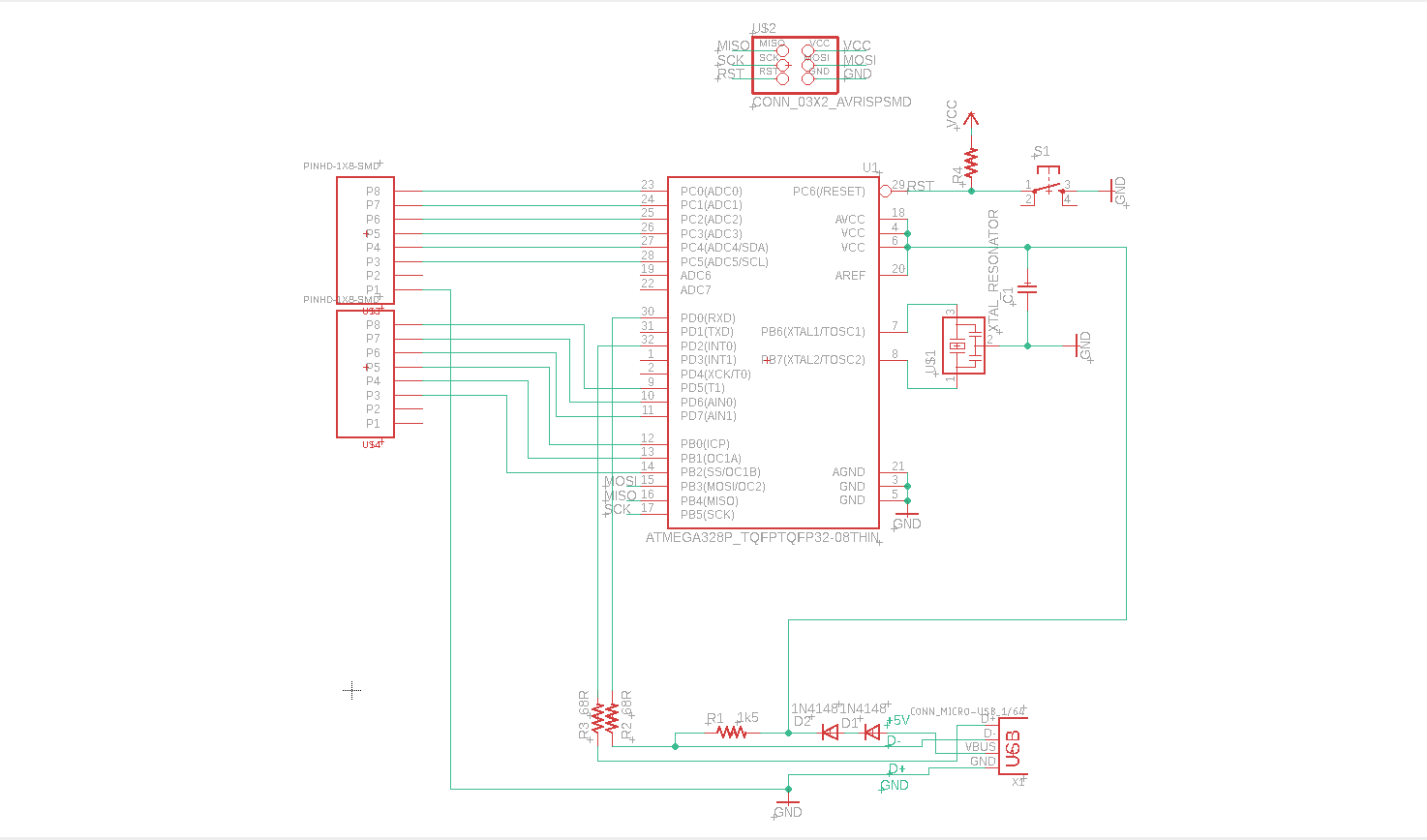Click the D1 1N4148 diode symbol
The image size is (1427, 840).
(x=872, y=733)
